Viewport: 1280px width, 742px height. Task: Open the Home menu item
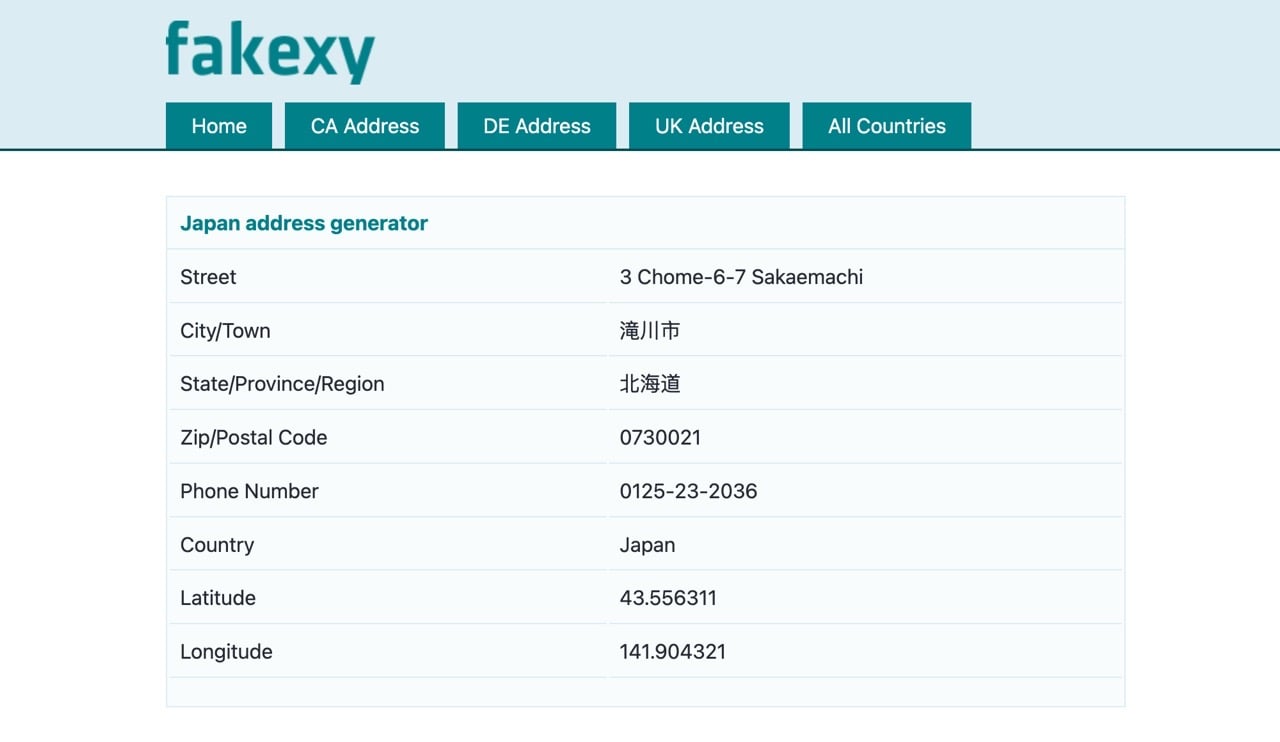pyautogui.click(x=219, y=126)
